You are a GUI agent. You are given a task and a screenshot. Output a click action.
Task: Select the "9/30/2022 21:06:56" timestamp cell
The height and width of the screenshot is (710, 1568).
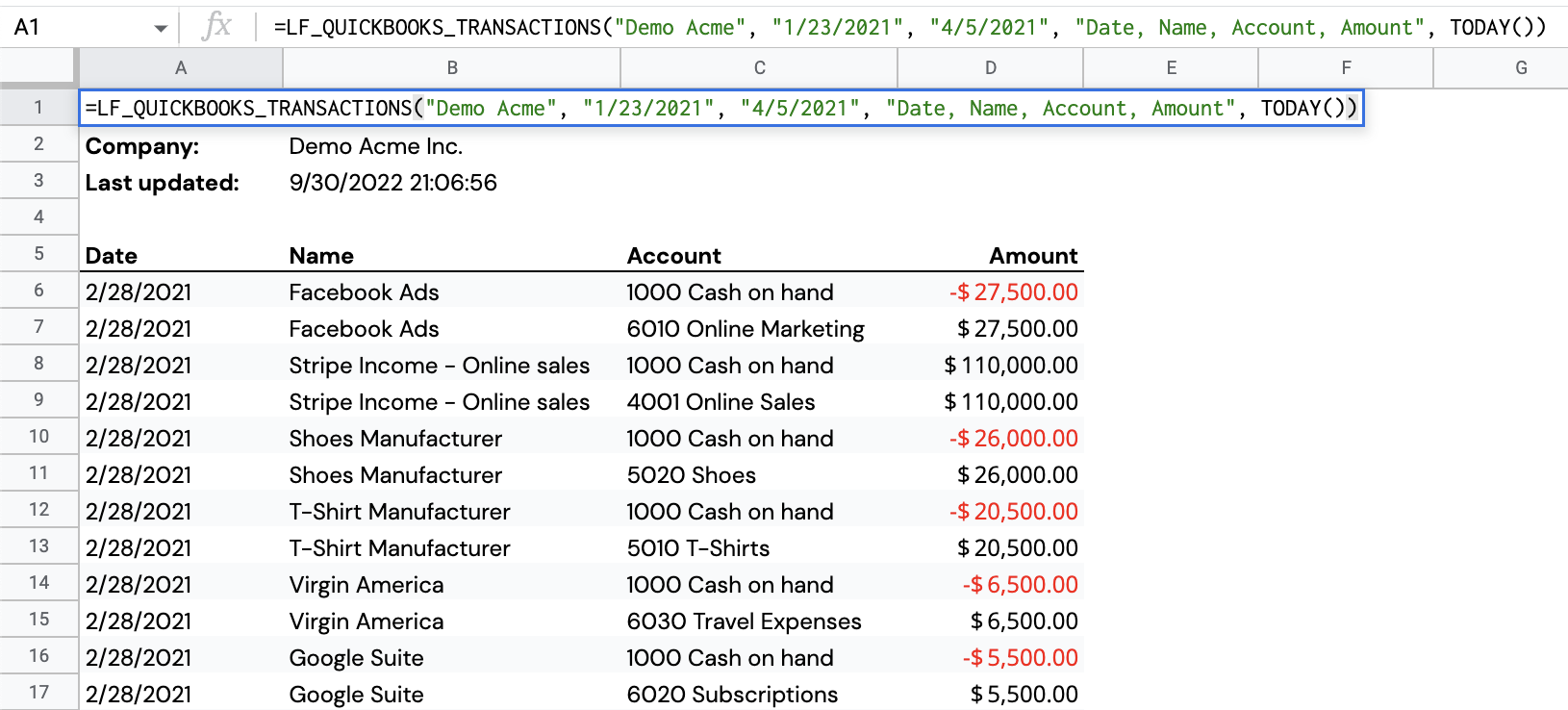[x=452, y=182]
